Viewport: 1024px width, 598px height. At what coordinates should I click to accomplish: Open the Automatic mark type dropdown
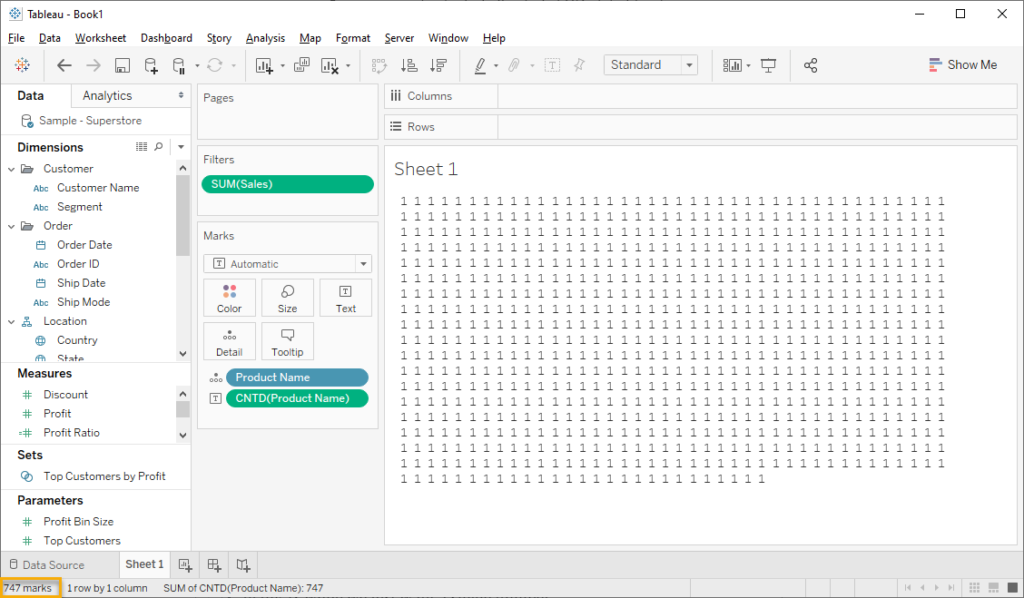coord(287,264)
